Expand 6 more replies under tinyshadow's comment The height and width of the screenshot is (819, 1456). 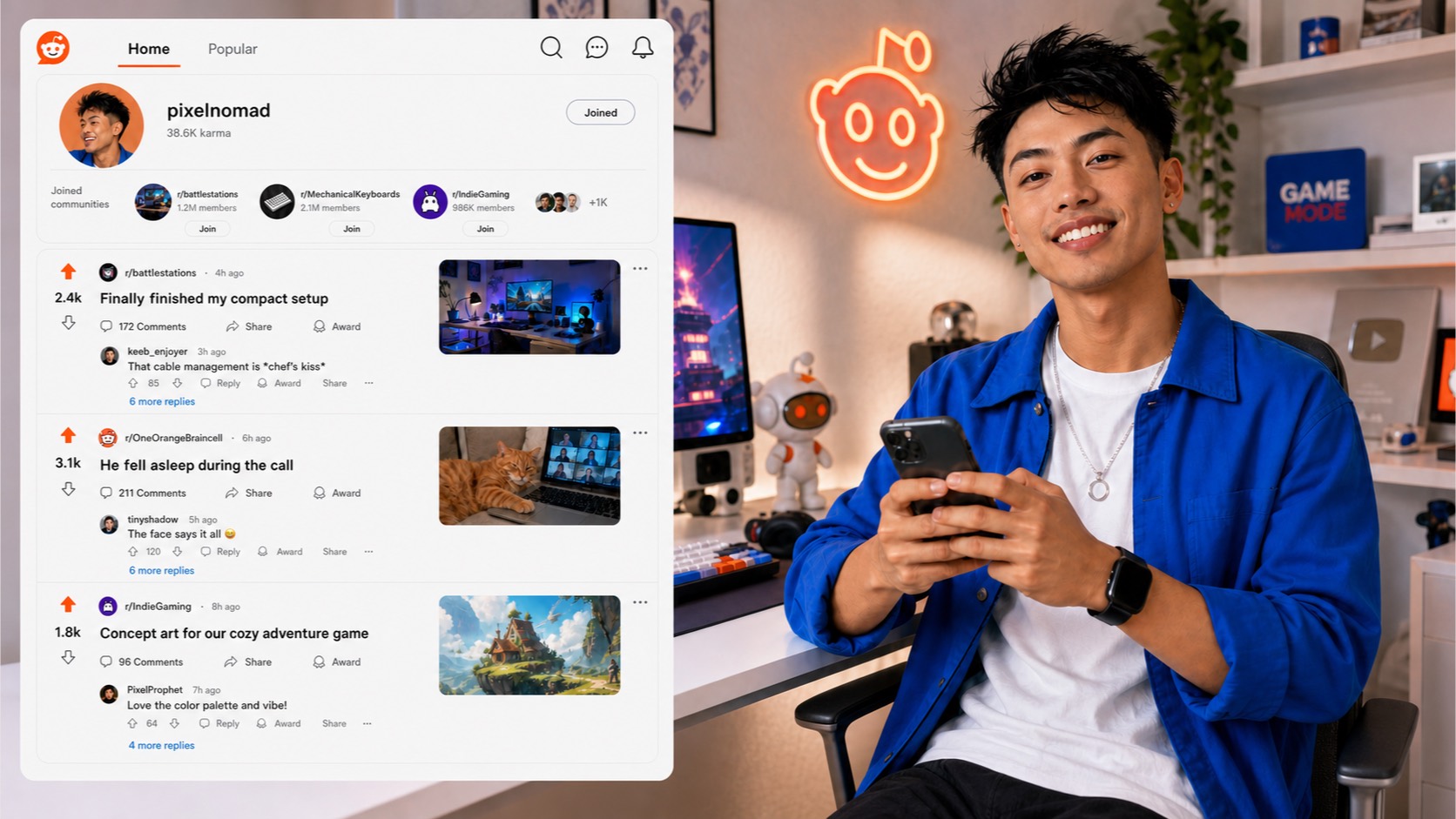pyautogui.click(x=162, y=570)
